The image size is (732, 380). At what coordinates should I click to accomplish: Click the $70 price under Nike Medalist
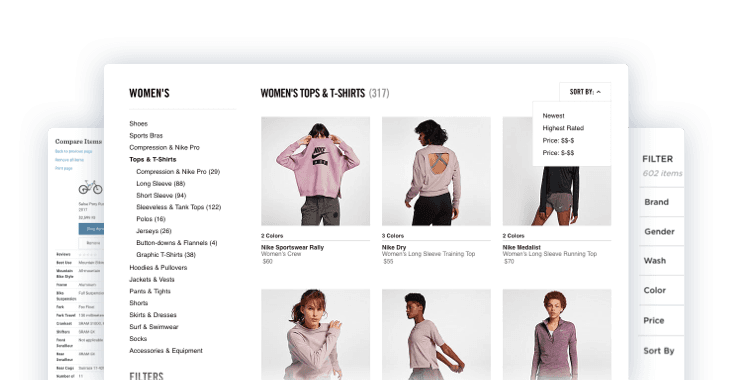point(509,262)
